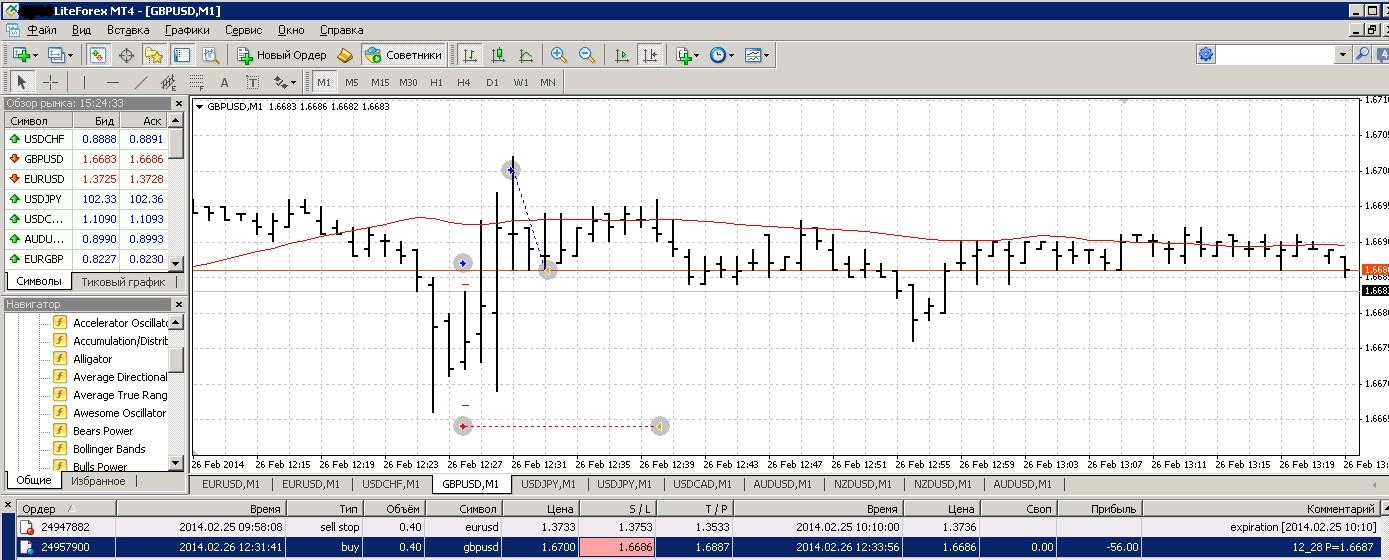Select Bollinger Bands in Navigator
The height and width of the screenshot is (560, 1389).
click(109, 449)
